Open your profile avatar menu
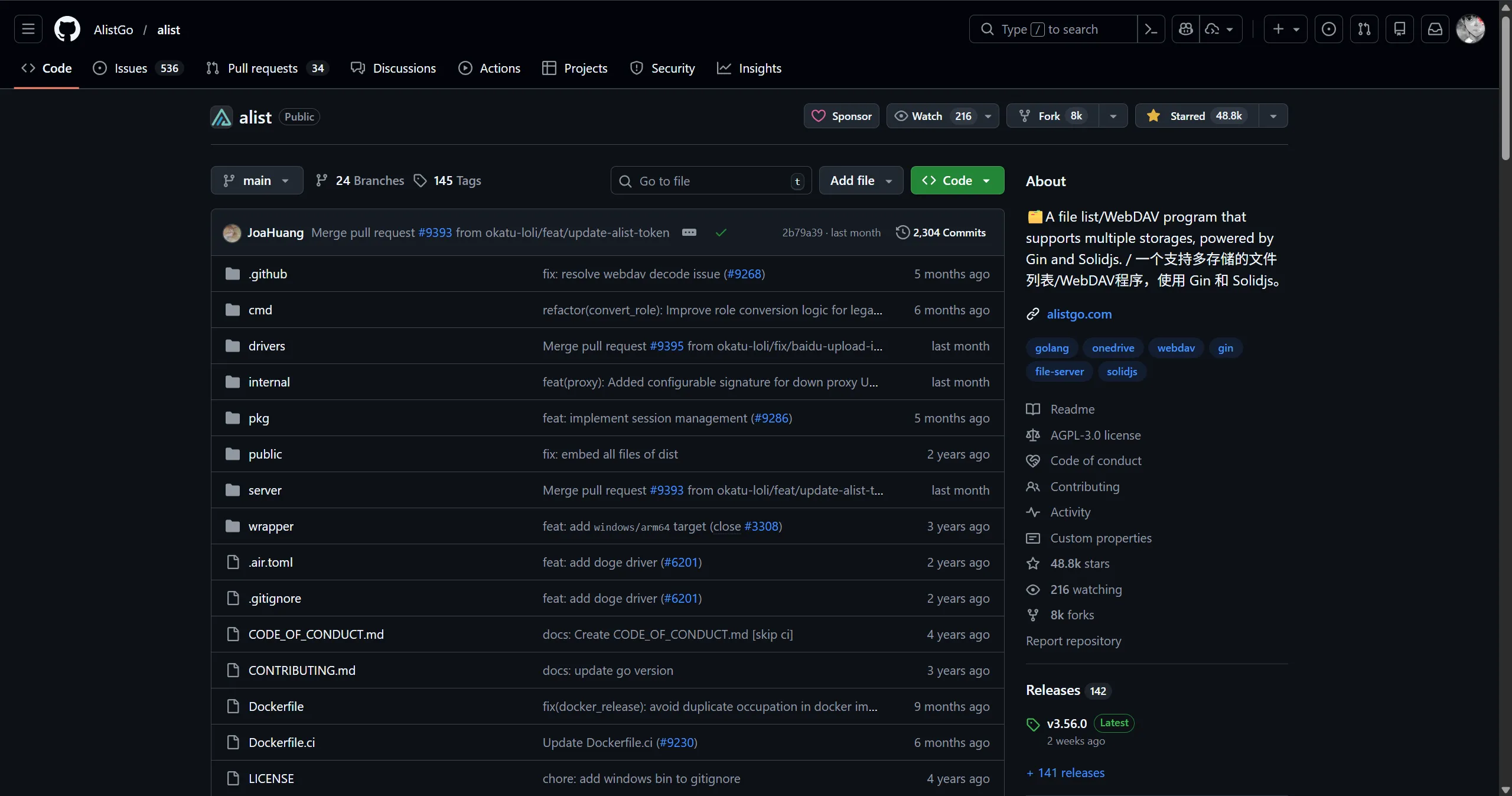 coord(1471,29)
